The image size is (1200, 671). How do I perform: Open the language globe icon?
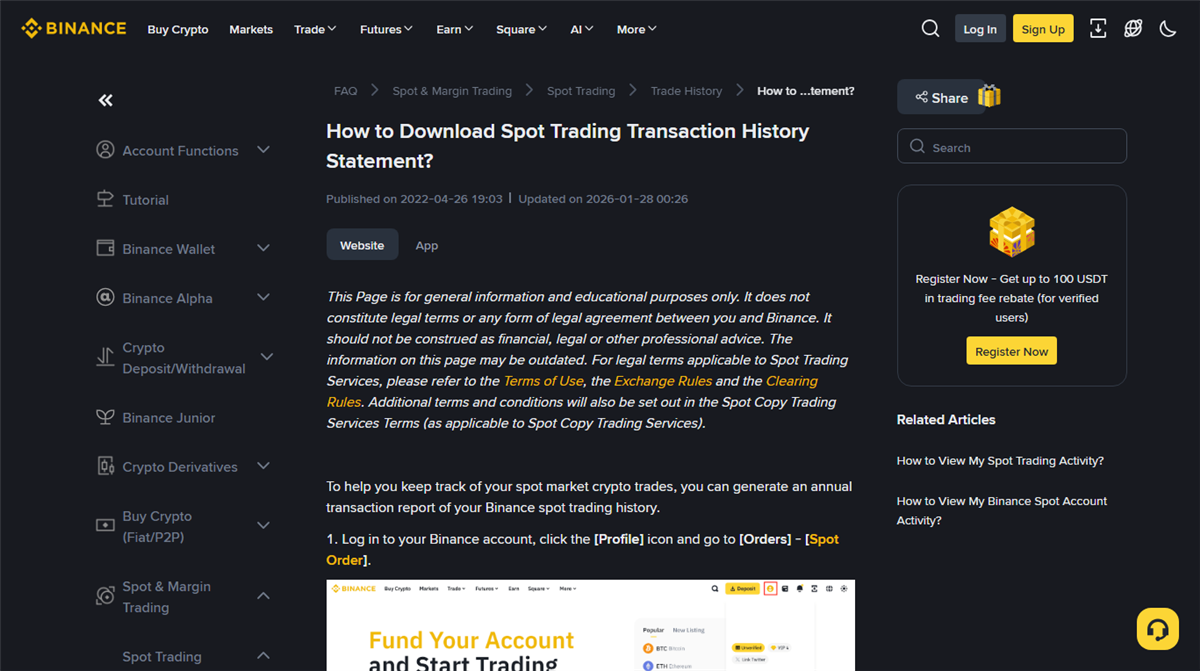coord(1133,28)
